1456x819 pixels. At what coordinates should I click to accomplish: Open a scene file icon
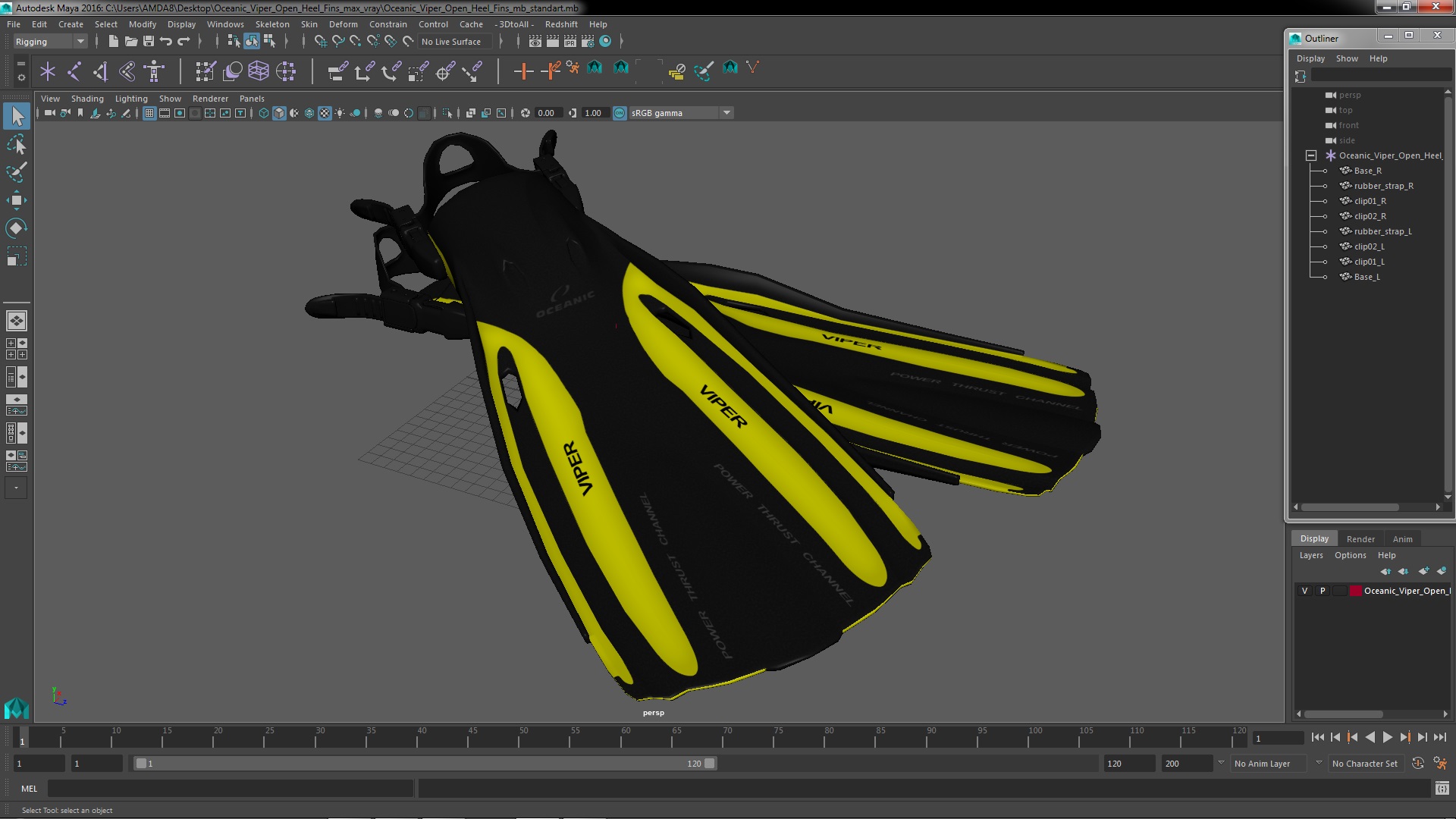tap(130, 42)
